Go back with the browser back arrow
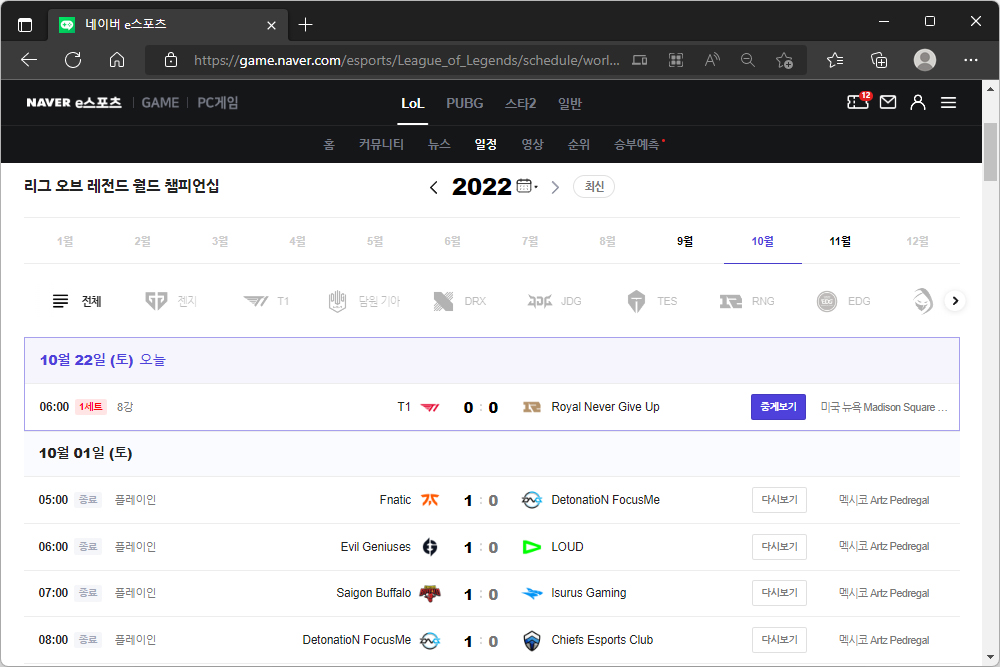Screen dimensions: 1000x667 29,60
